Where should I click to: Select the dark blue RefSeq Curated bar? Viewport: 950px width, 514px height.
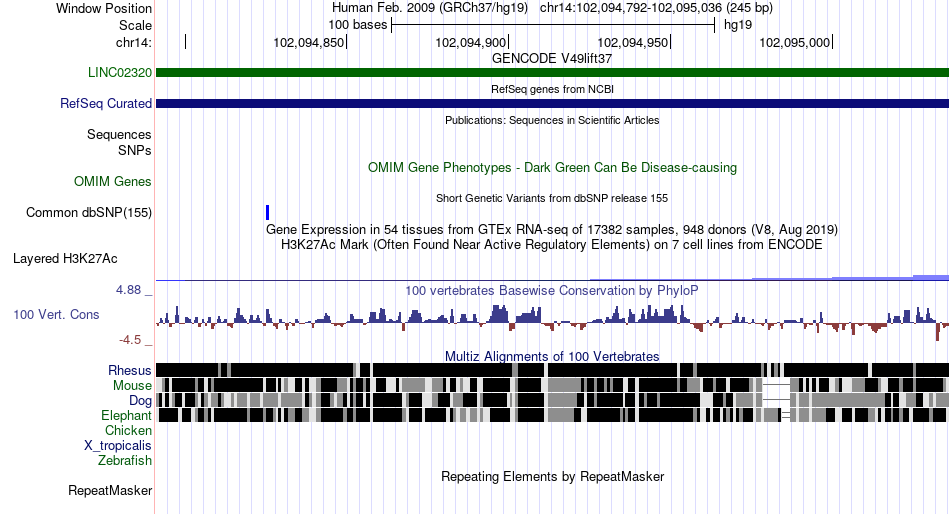(553, 104)
